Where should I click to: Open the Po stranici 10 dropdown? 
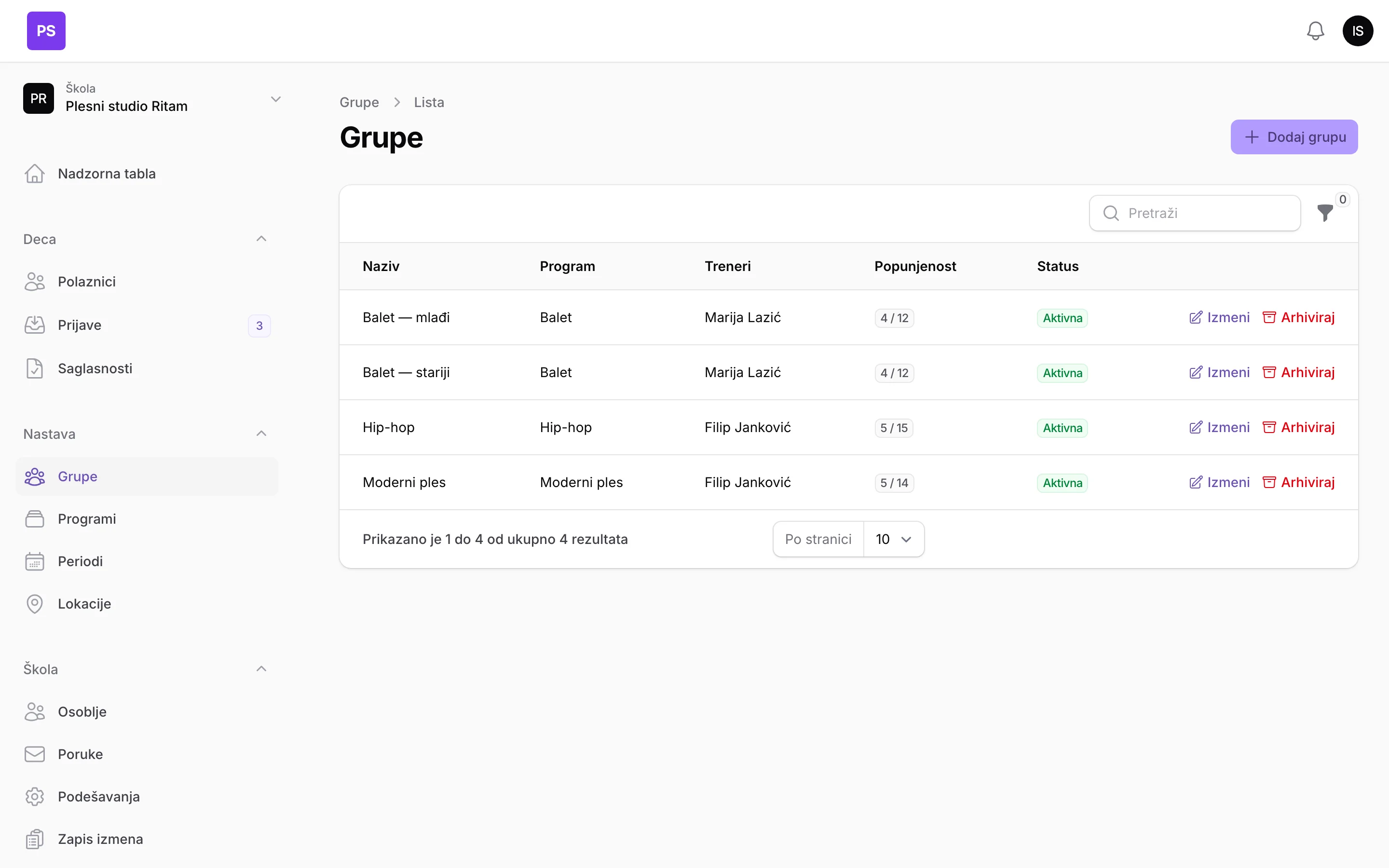coord(894,539)
